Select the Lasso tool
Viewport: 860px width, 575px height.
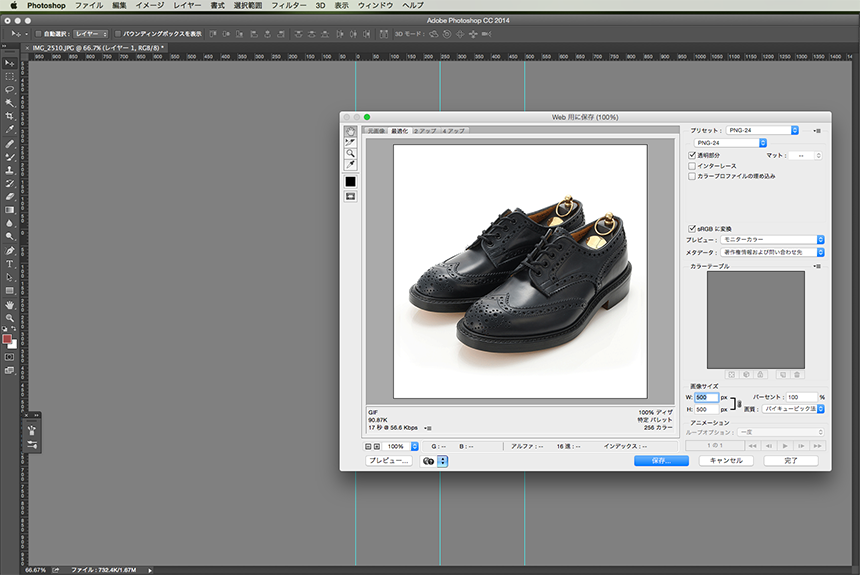9,89
